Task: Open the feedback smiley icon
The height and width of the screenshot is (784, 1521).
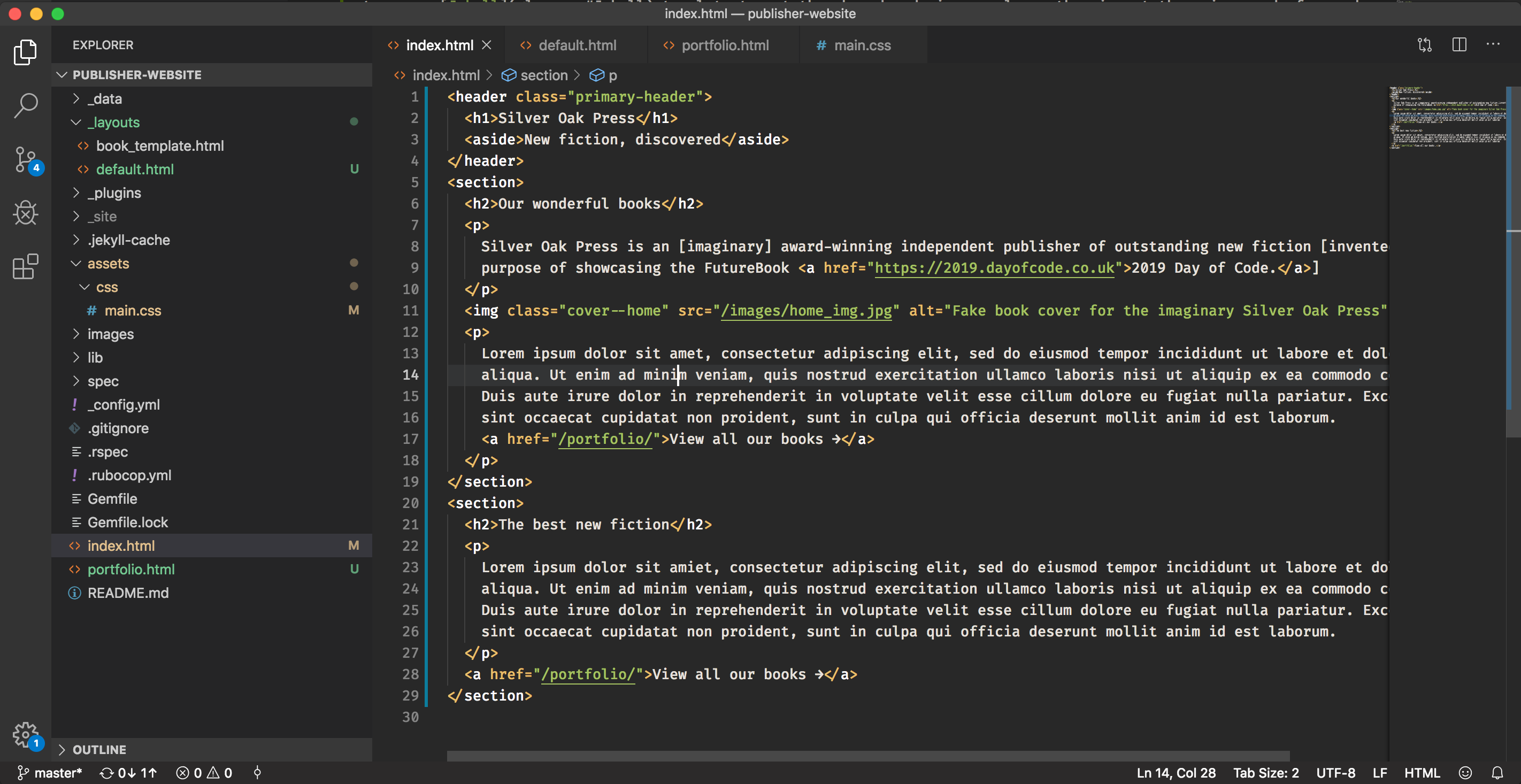Action: coord(1465,773)
